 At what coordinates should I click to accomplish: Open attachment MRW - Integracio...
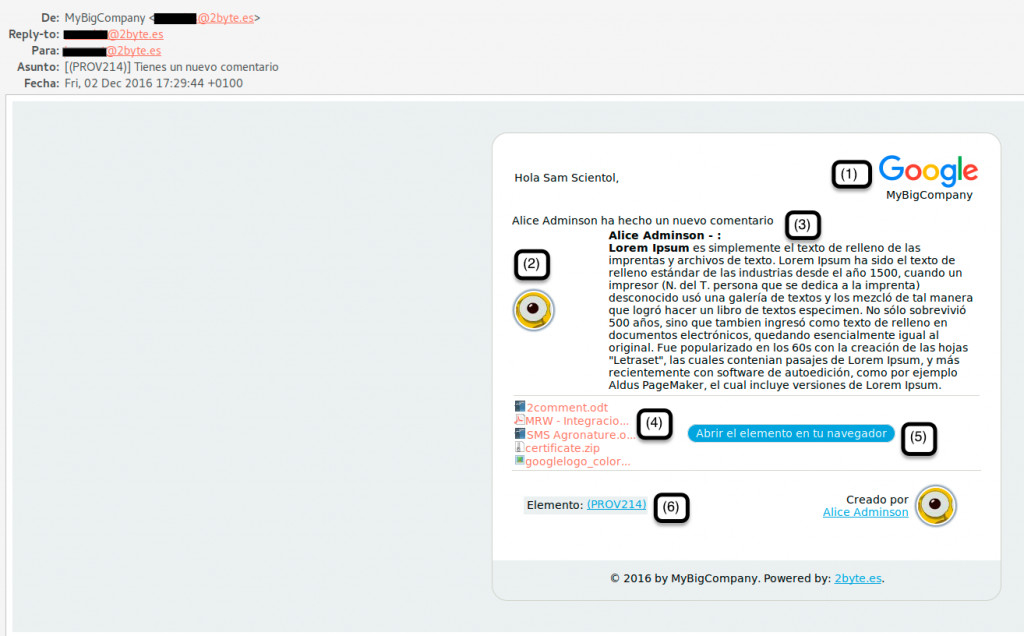tap(577, 421)
